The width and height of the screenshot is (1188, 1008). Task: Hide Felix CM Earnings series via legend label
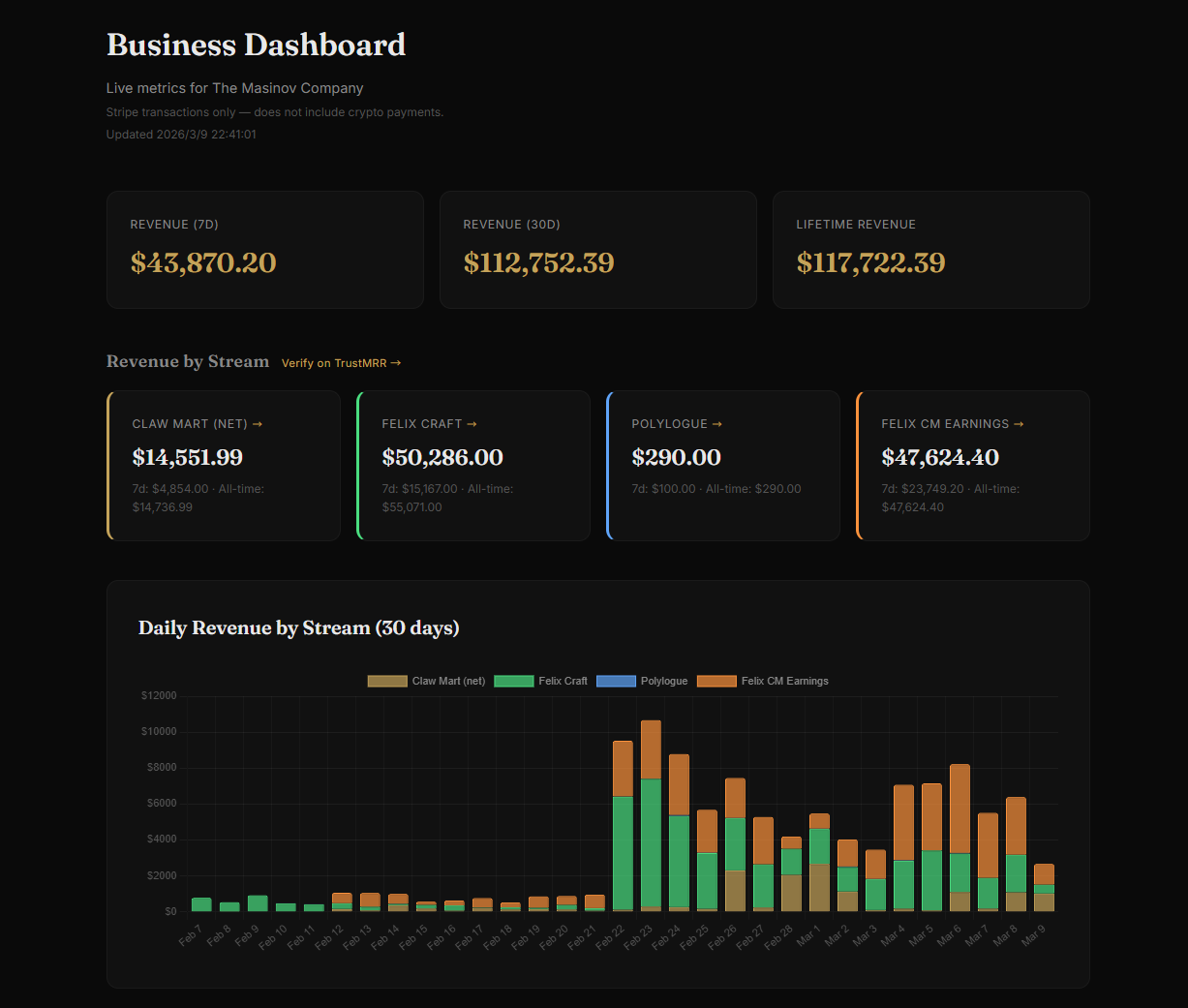point(784,682)
